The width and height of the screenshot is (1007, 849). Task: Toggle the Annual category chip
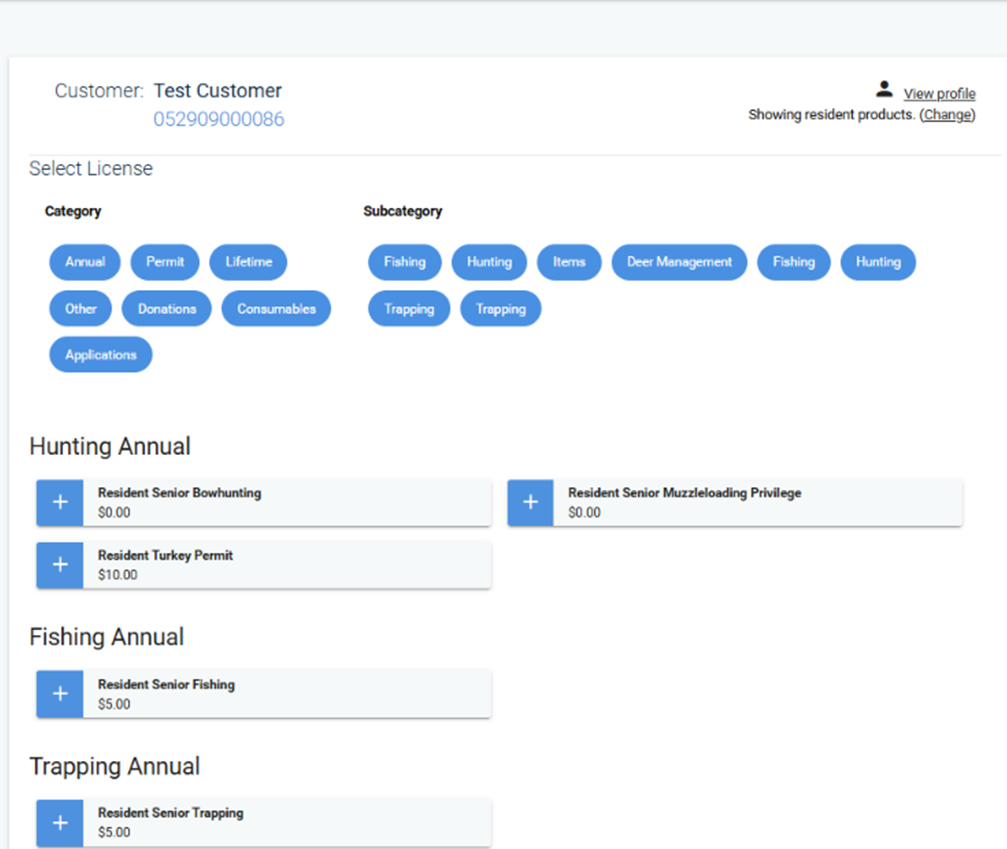point(85,262)
